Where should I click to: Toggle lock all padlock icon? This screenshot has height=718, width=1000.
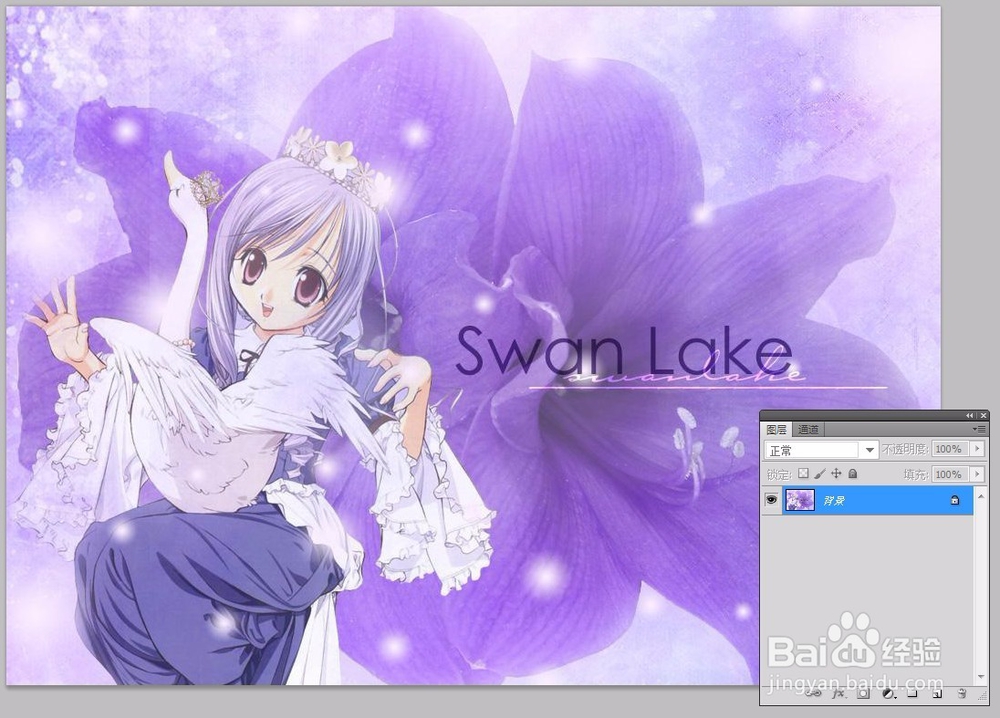tap(853, 474)
